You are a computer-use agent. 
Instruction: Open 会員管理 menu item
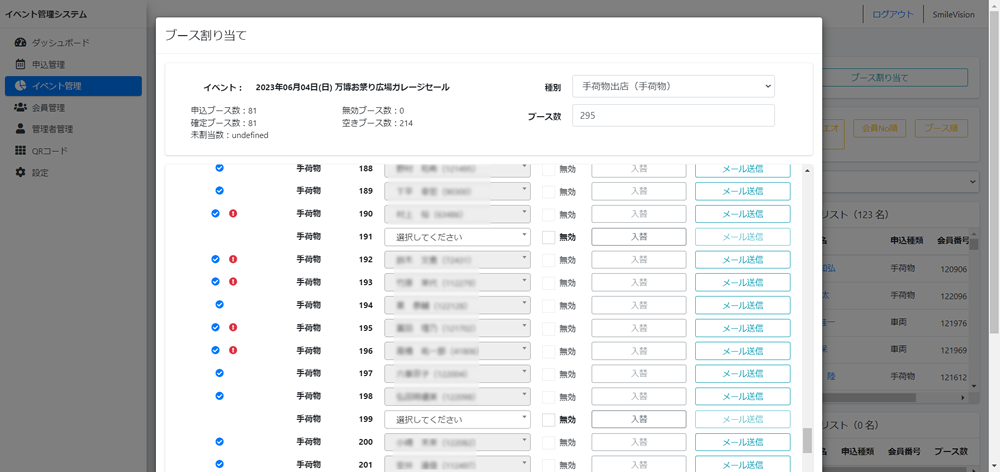(73, 108)
